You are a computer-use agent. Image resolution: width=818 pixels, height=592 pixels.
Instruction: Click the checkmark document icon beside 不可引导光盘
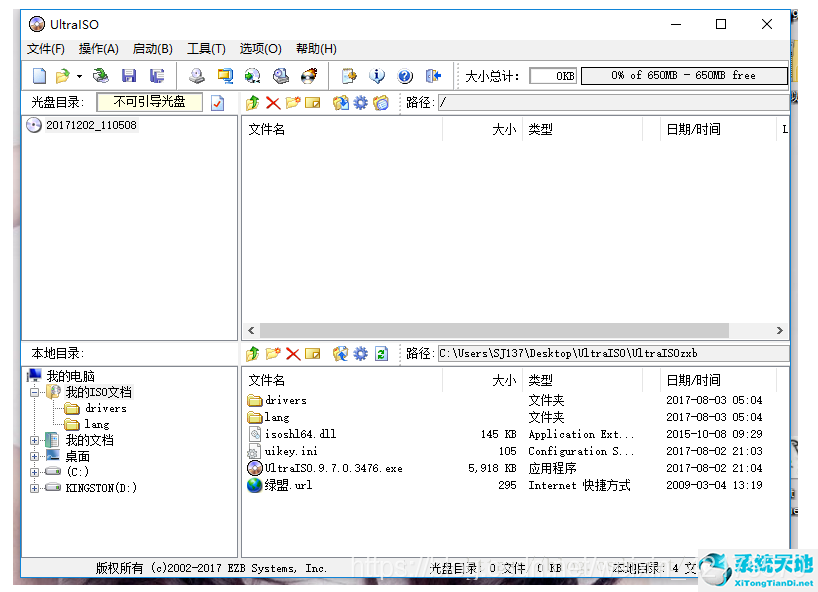(x=218, y=103)
